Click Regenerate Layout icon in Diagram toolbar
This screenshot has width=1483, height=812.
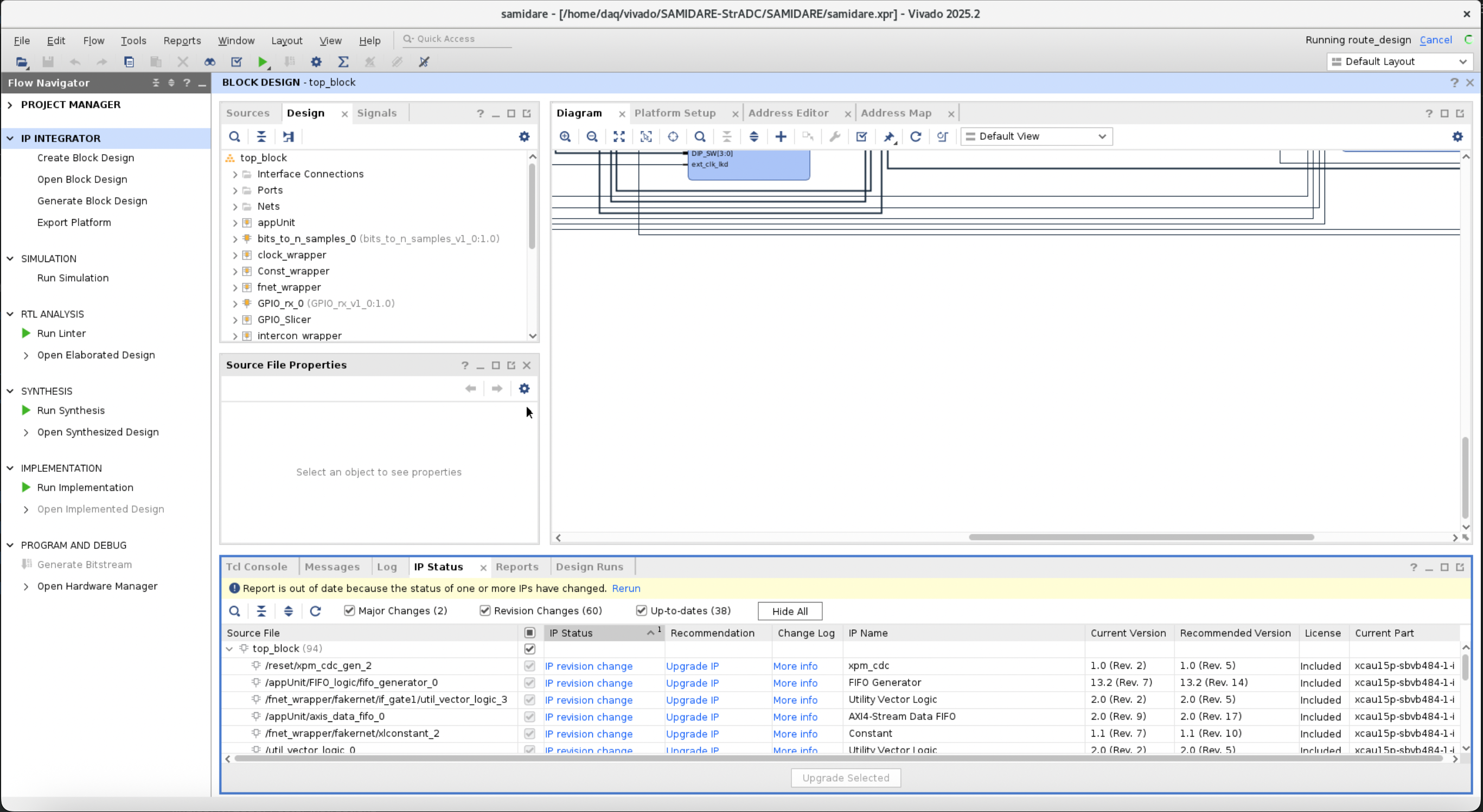tap(916, 137)
